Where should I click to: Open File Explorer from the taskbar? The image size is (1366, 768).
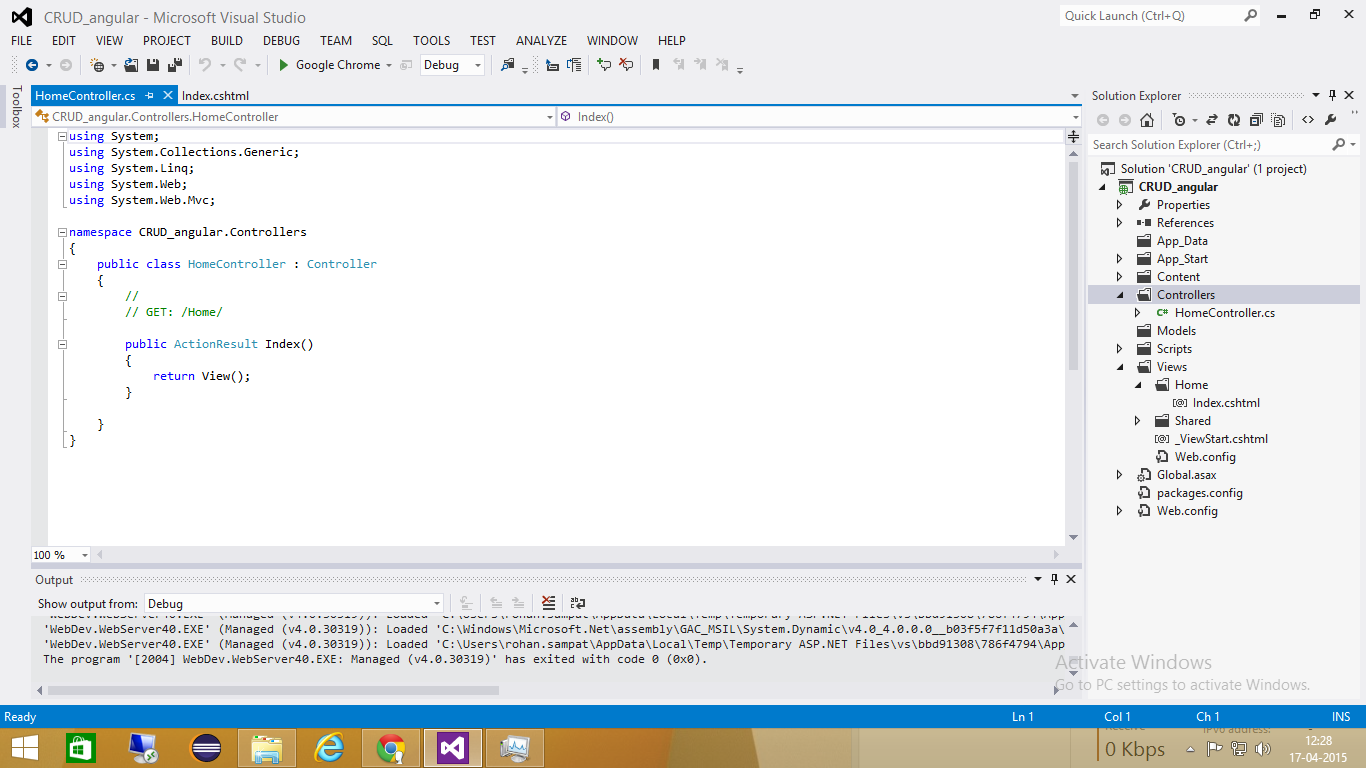point(267,748)
